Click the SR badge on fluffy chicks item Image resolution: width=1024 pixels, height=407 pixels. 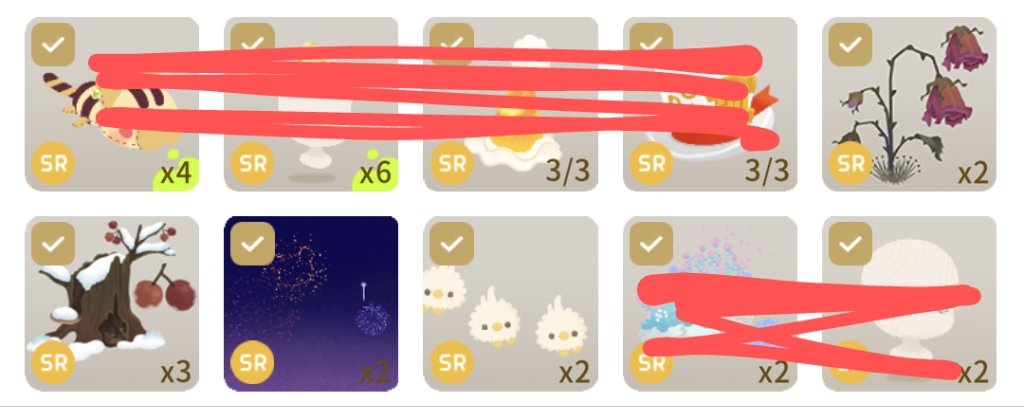tap(452, 362)
